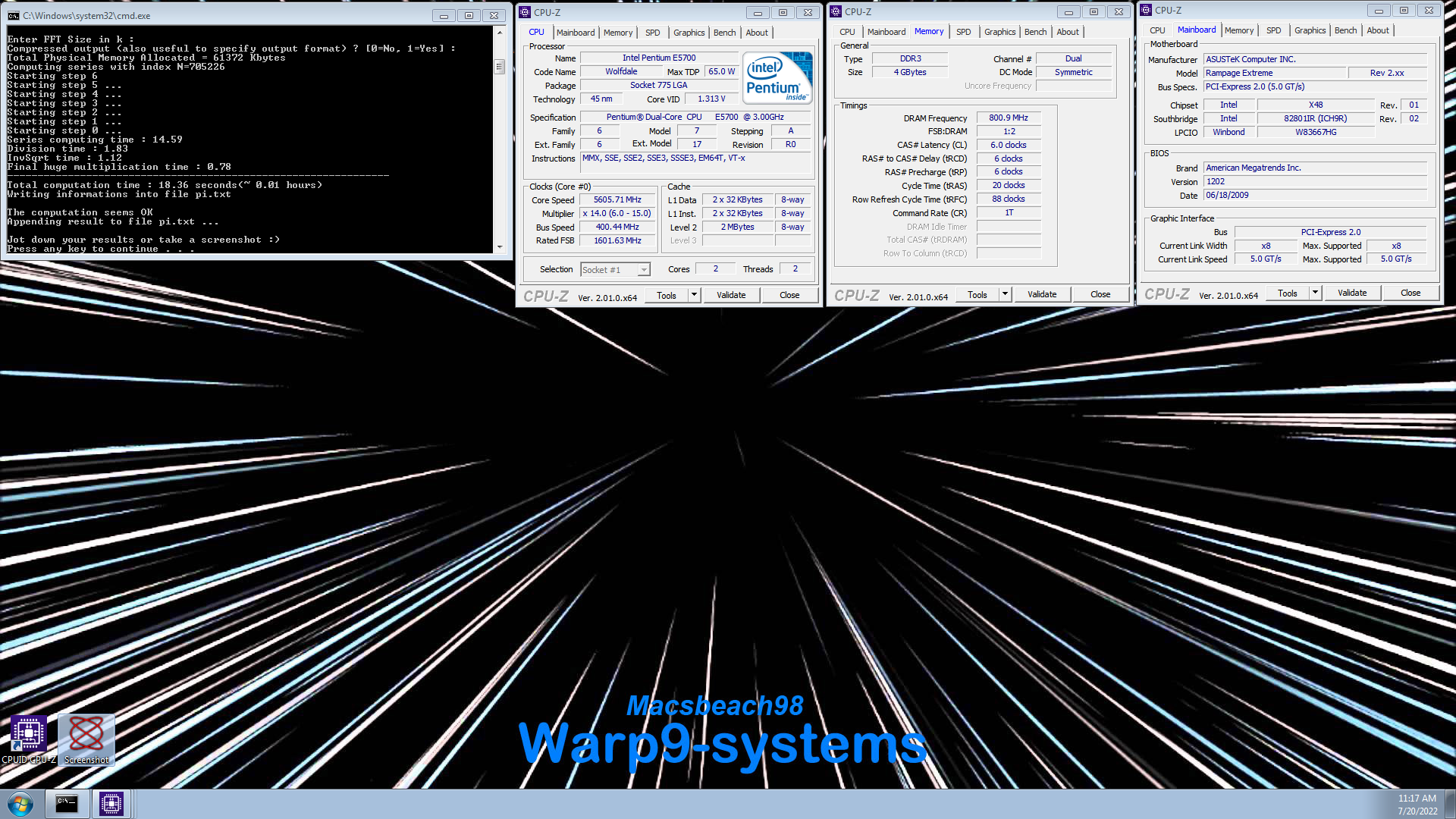Viewport: 1456px width, 819px height.
Task: Click Validate in the CPU window
Action: click(731, 295)
